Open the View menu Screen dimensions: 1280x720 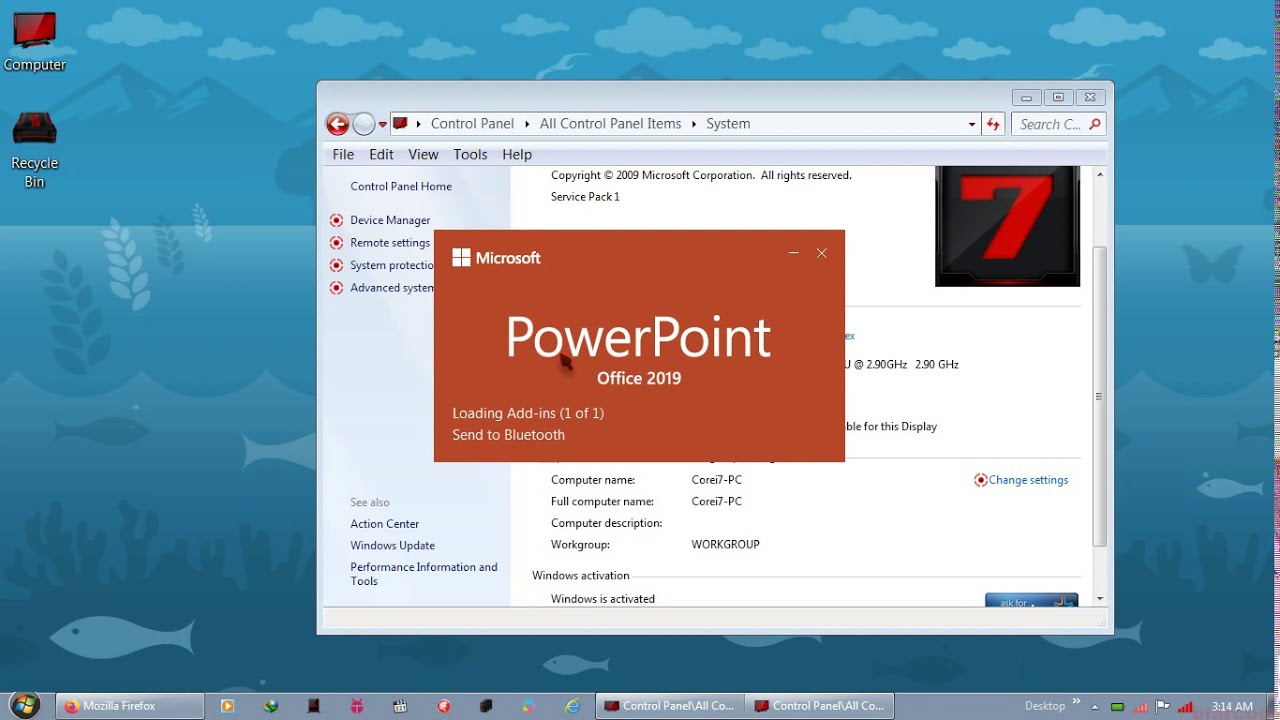(423, 154)
